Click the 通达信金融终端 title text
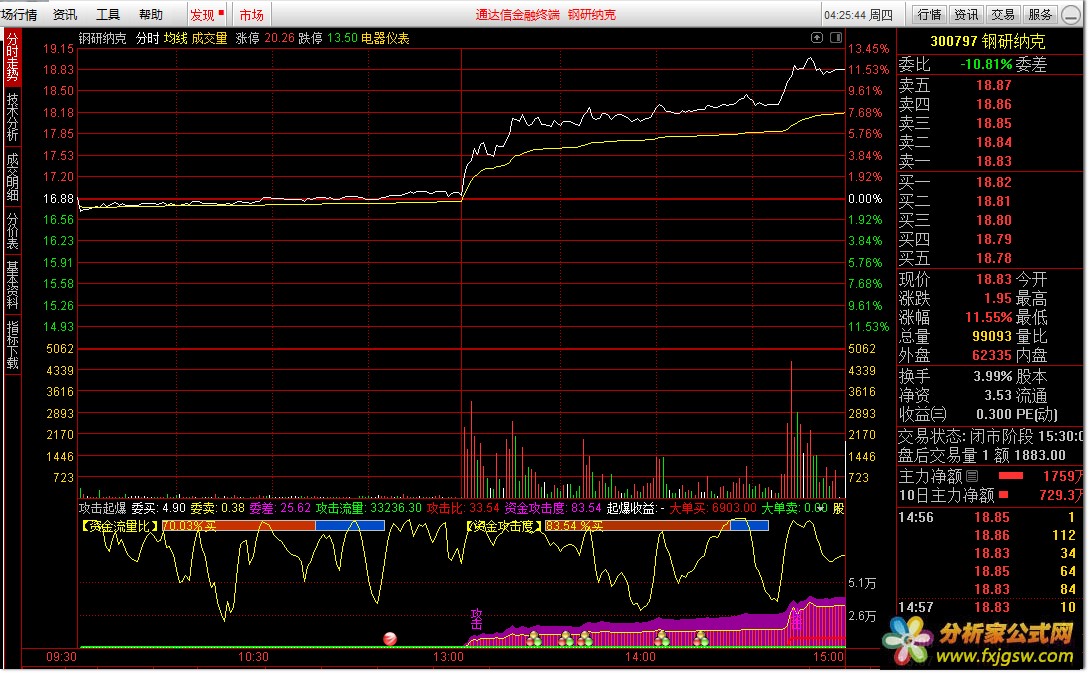The height and width of the screenshot is (673, 1090). [x=517, y=15]
